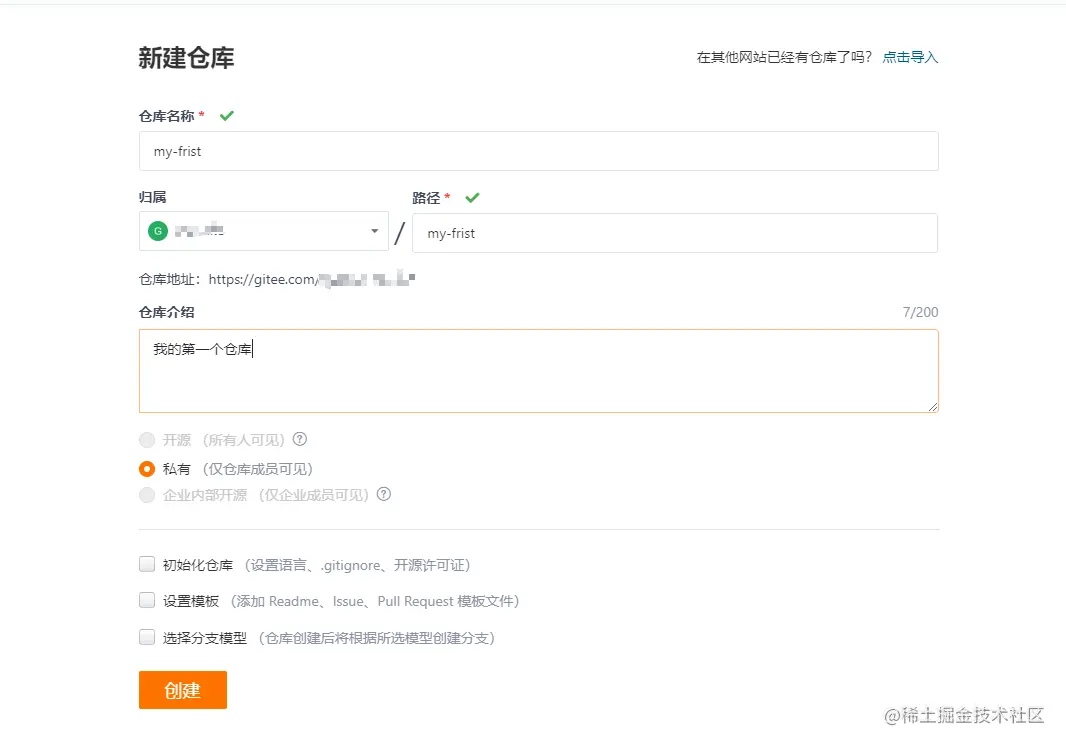Click the 新建仓库 page heading
This screenshot has width=1066, height=747.
point(186,58)
